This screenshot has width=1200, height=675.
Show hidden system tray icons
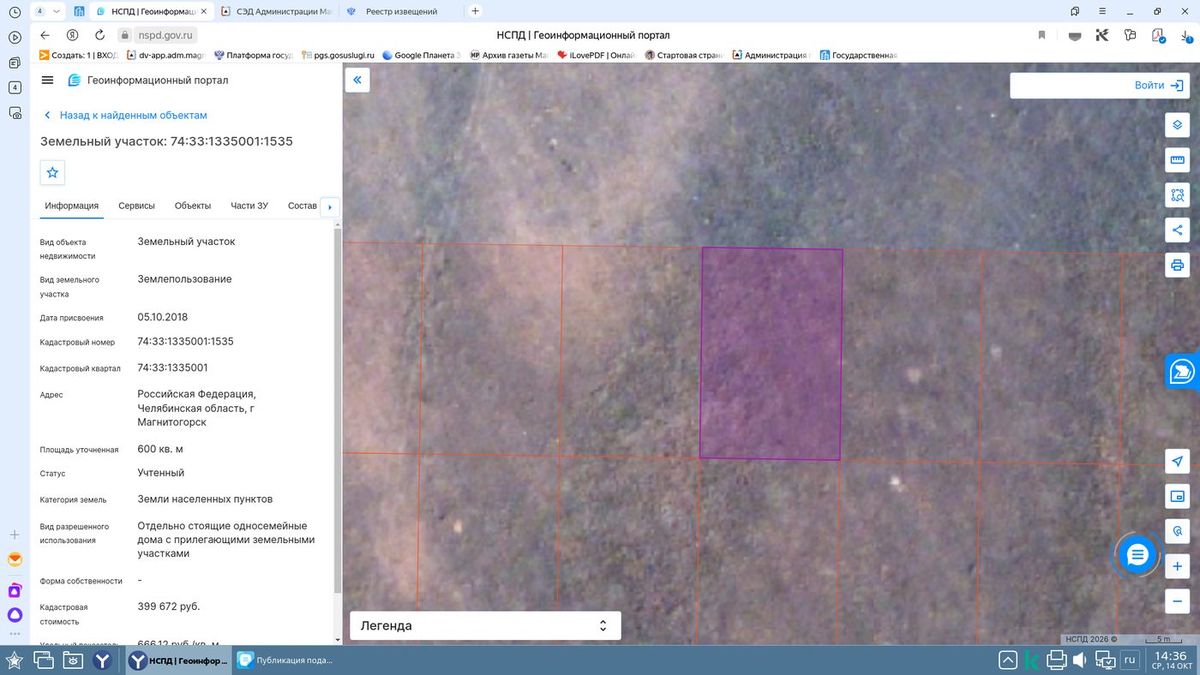1006,660
